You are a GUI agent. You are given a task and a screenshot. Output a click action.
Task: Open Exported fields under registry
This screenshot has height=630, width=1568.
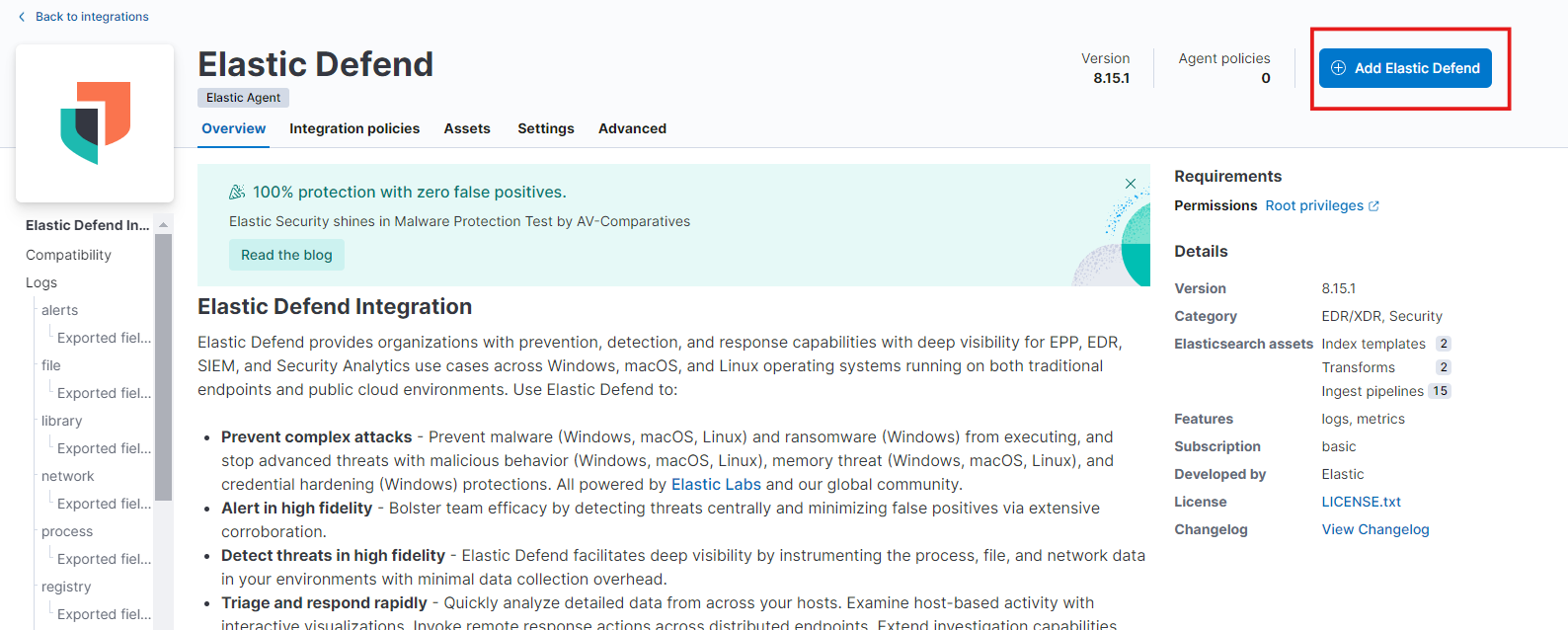click(104, 614)
